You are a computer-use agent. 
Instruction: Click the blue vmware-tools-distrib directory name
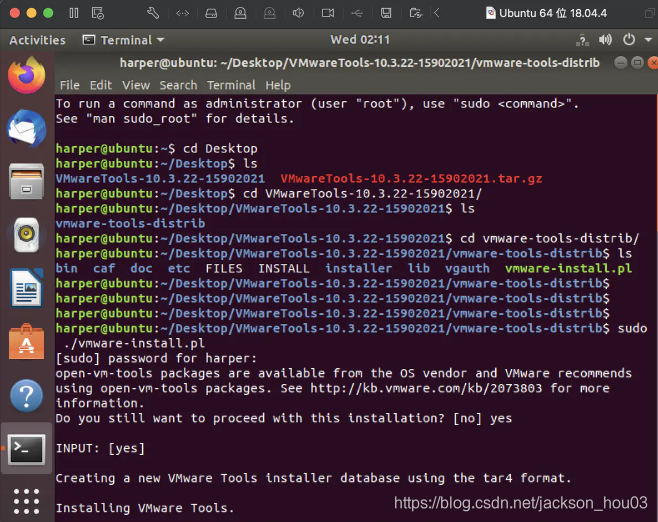point(131,223)
